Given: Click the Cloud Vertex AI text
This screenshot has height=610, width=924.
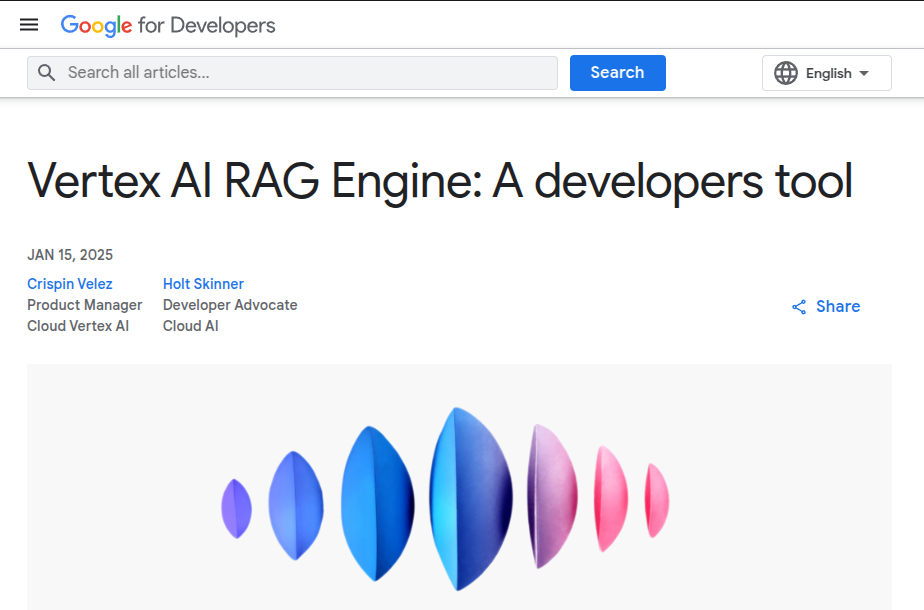Looking at the screenshot, I should pyautogui.click(x=78, y=326).
